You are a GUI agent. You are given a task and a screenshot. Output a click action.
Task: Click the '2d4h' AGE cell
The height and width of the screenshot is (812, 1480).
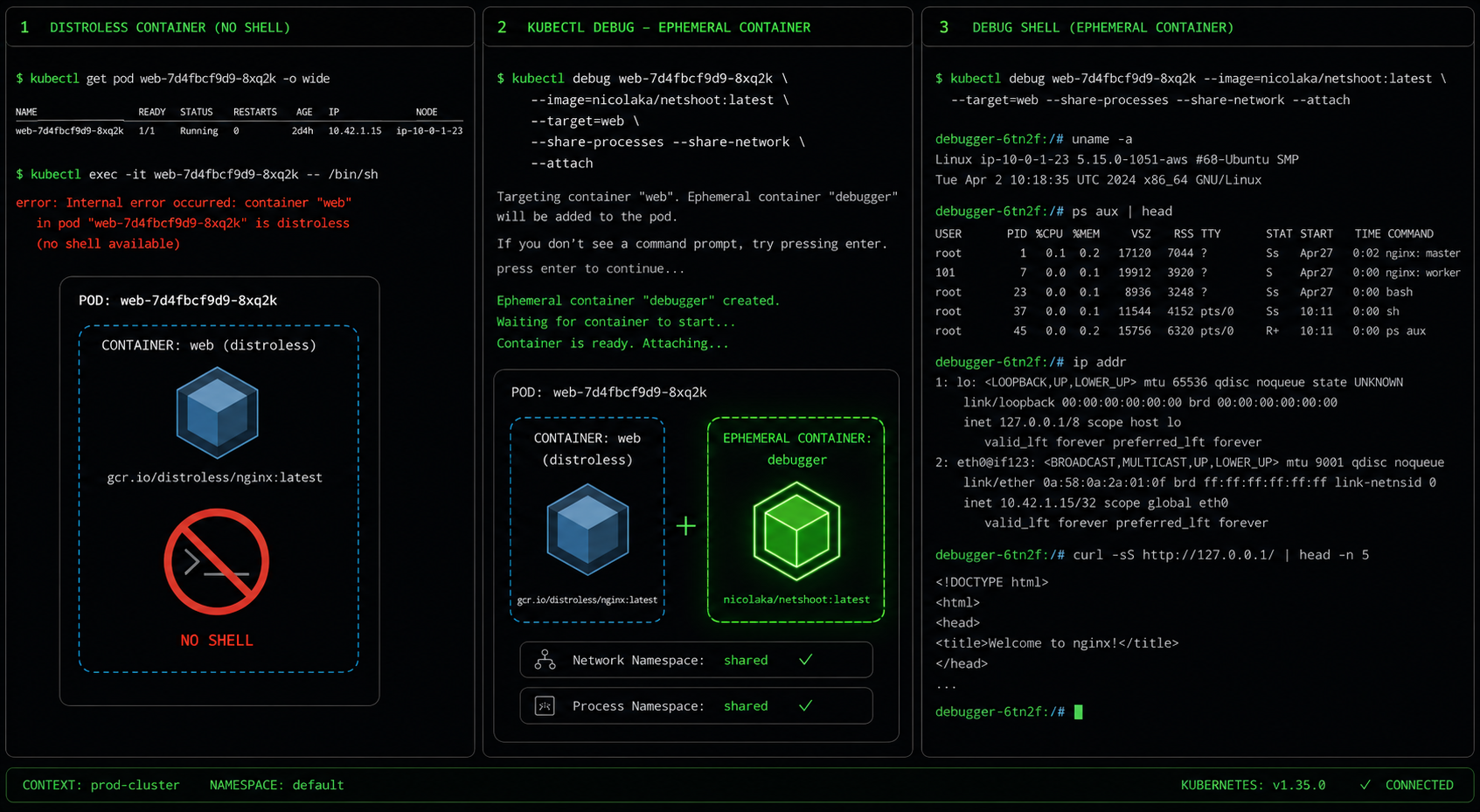[x=302, y=131]
